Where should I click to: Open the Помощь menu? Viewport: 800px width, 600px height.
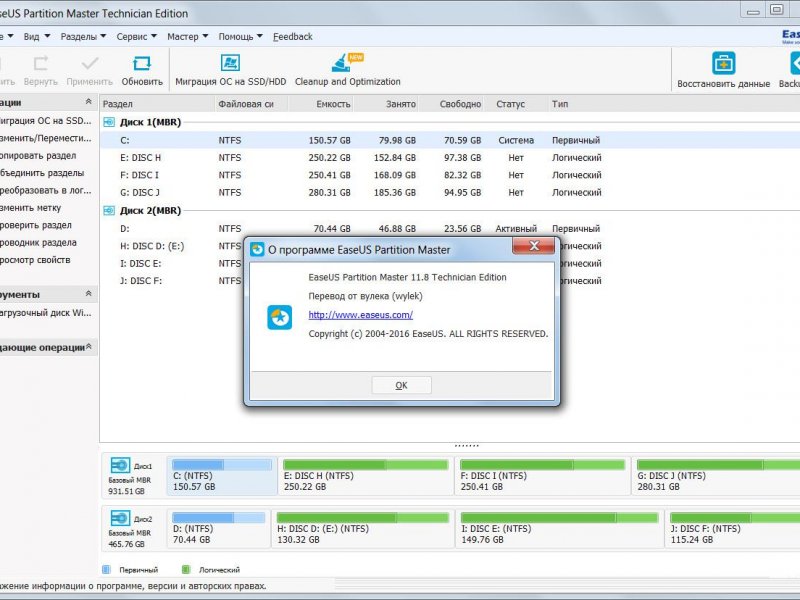(240, 37)
